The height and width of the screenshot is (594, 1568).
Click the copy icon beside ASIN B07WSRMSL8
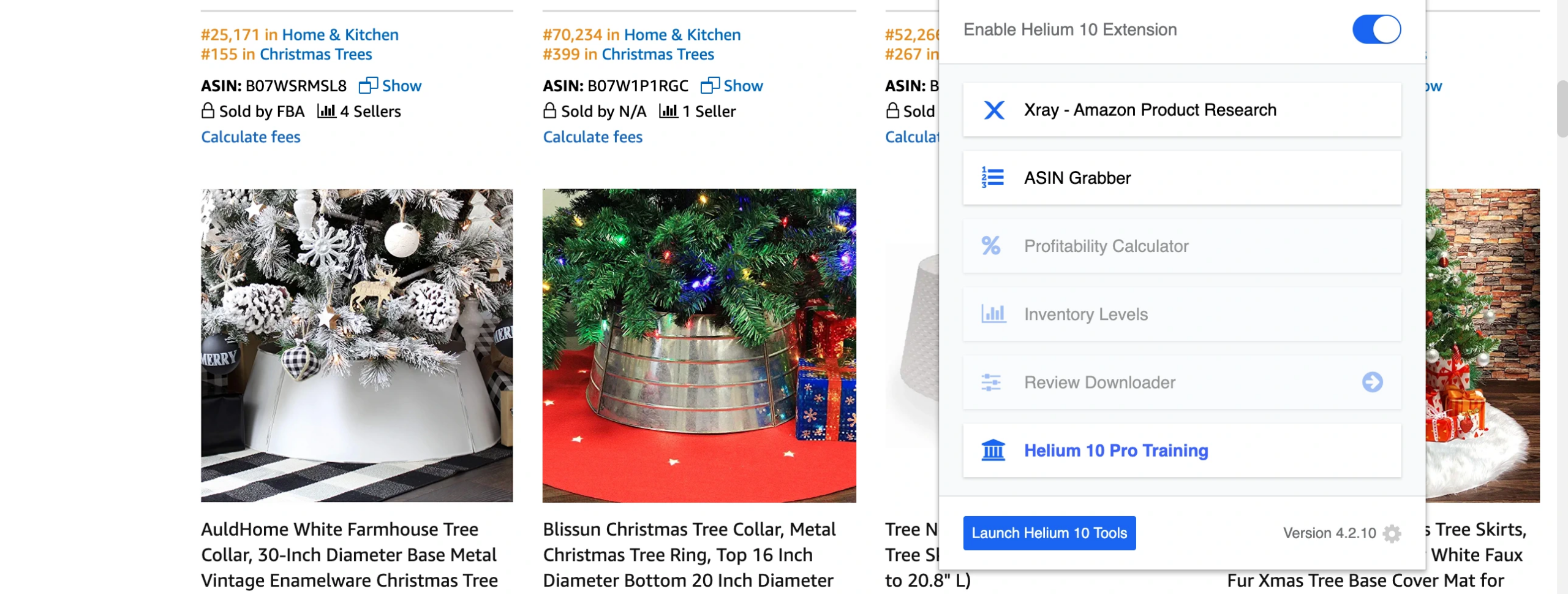point(368,86)
